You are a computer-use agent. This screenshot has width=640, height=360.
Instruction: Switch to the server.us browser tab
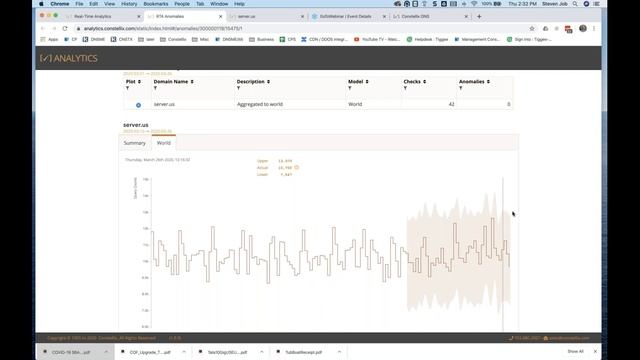[x=266, y=16]
